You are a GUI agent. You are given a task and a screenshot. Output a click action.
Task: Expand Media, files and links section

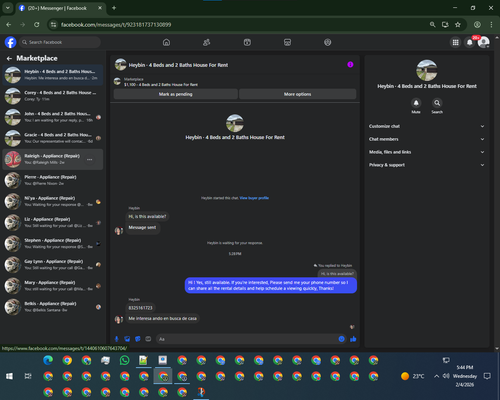[x=426, y=152]
